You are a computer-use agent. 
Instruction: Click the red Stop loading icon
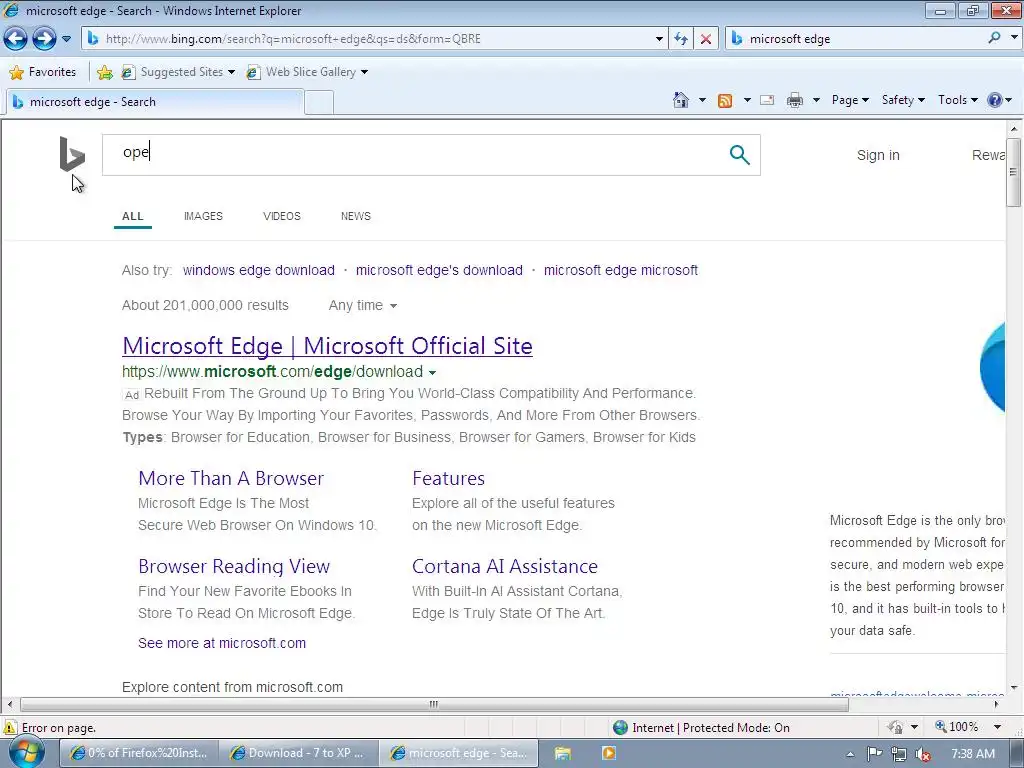point(706,39)
